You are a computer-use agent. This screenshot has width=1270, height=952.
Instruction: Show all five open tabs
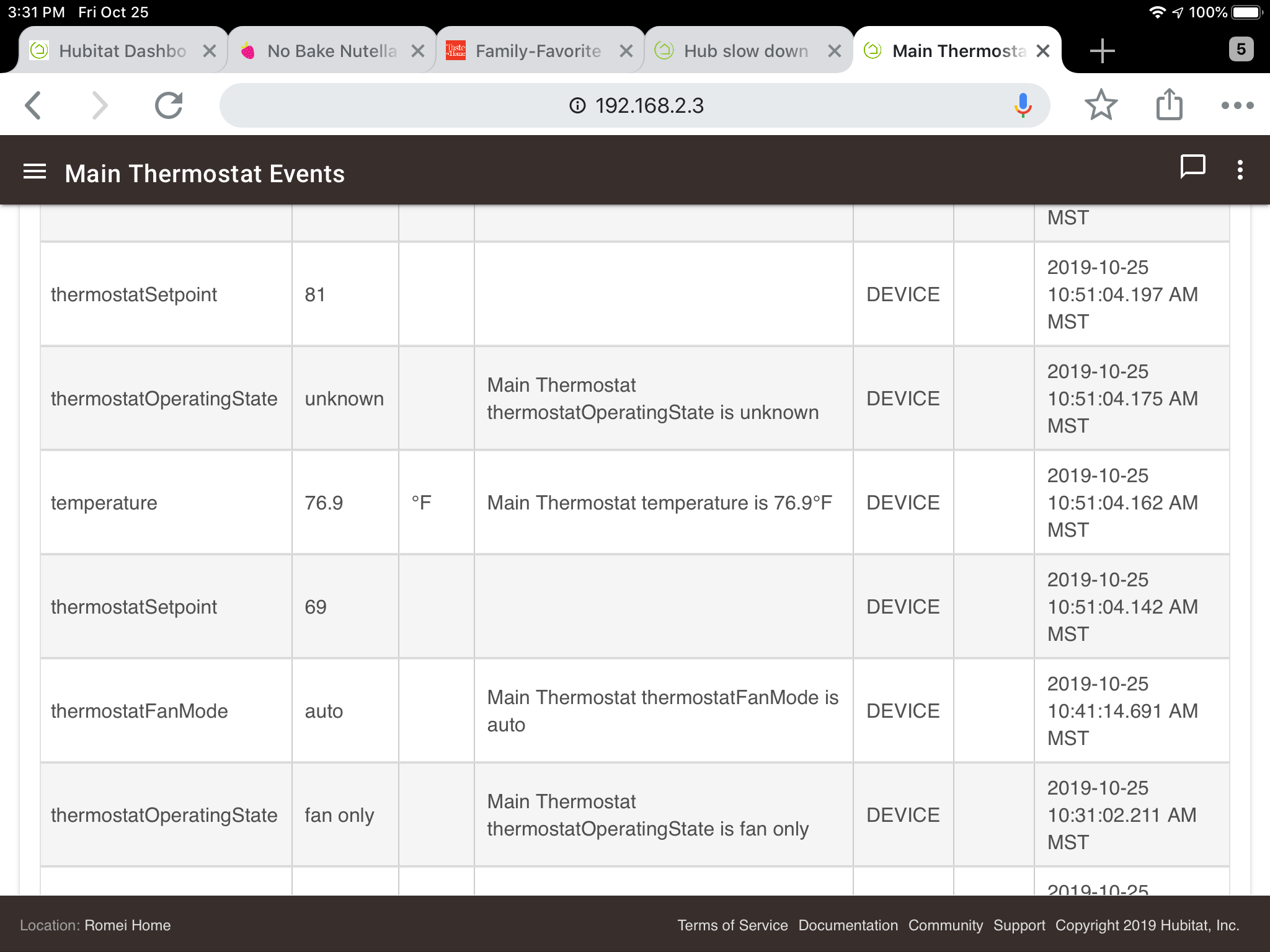pos(1241,50)
